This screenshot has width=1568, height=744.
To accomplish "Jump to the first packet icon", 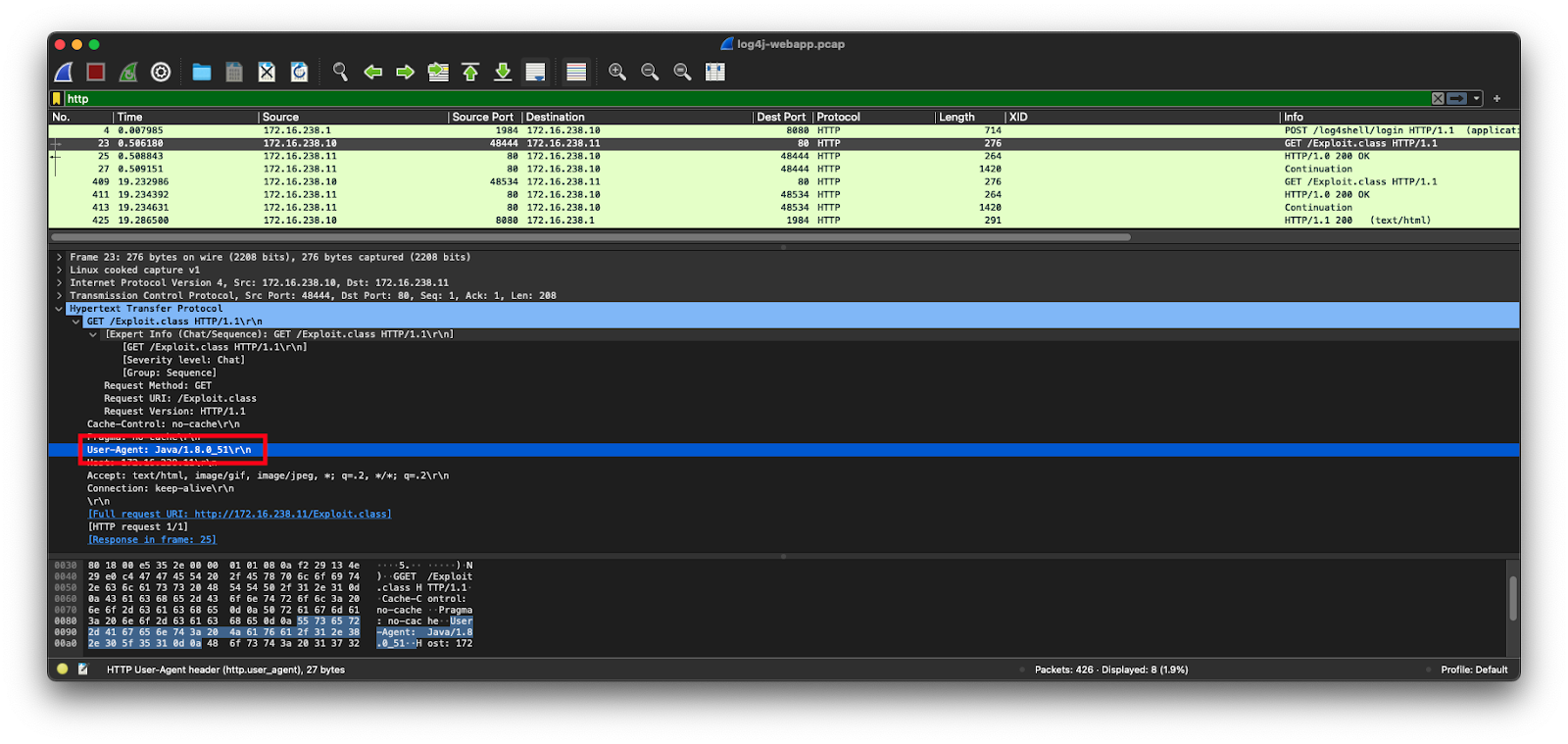I will point(470,72).
